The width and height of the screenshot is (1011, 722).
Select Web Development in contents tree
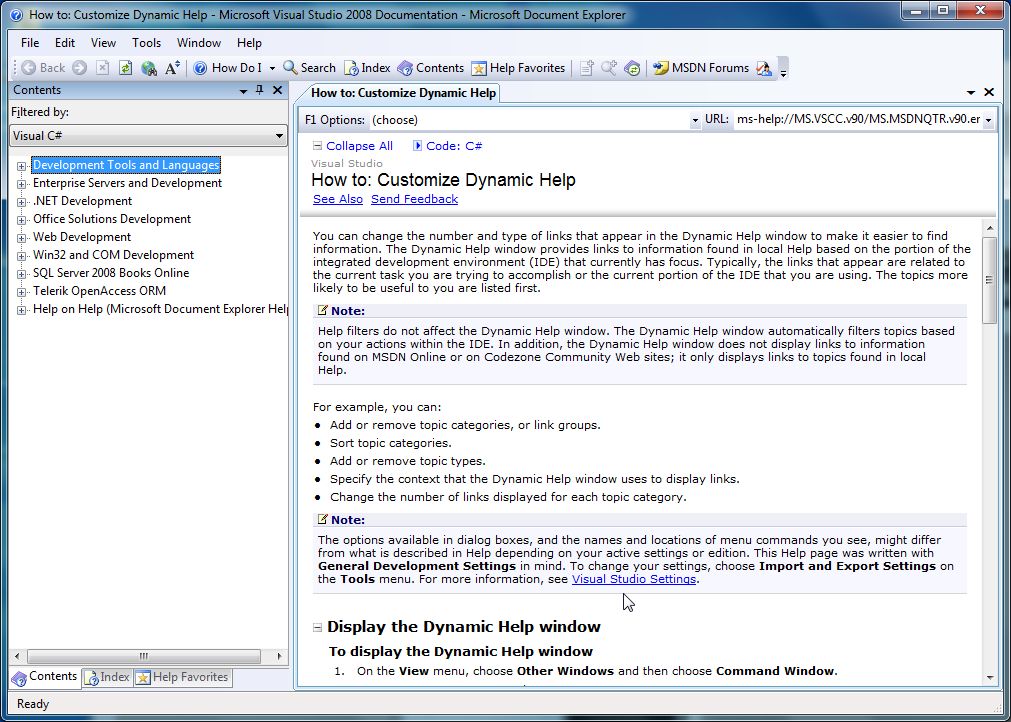82,237
